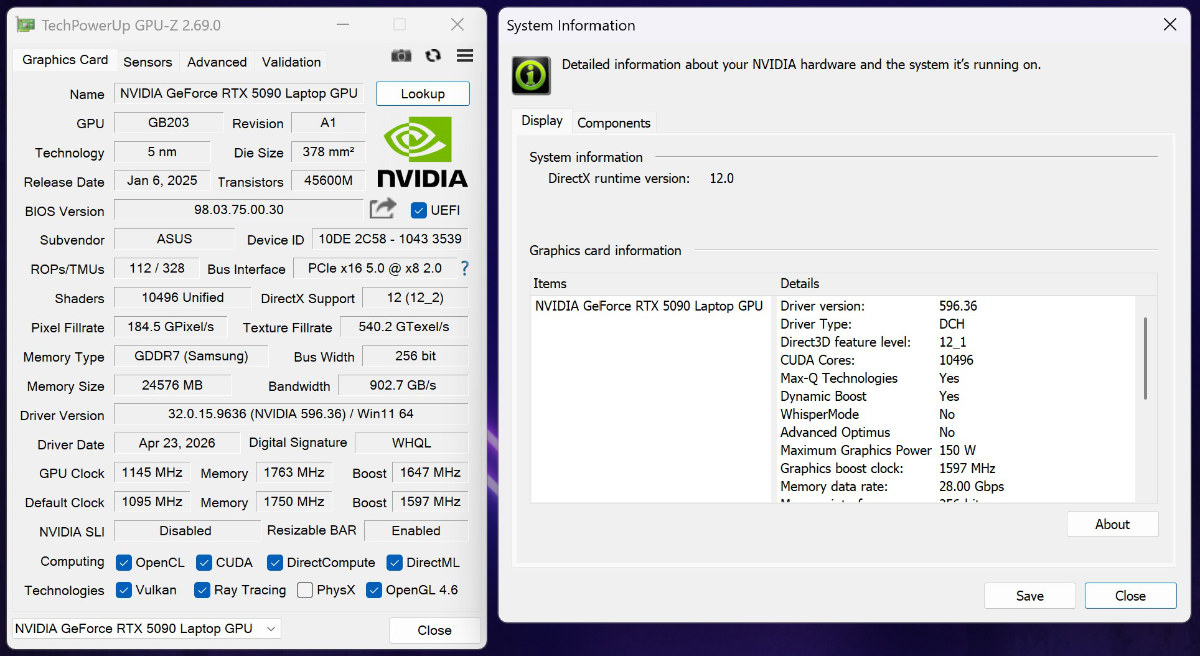Screen dimensions: 1200x656
Task: Switch to the Sensors tab
Action: click(148, 61)
